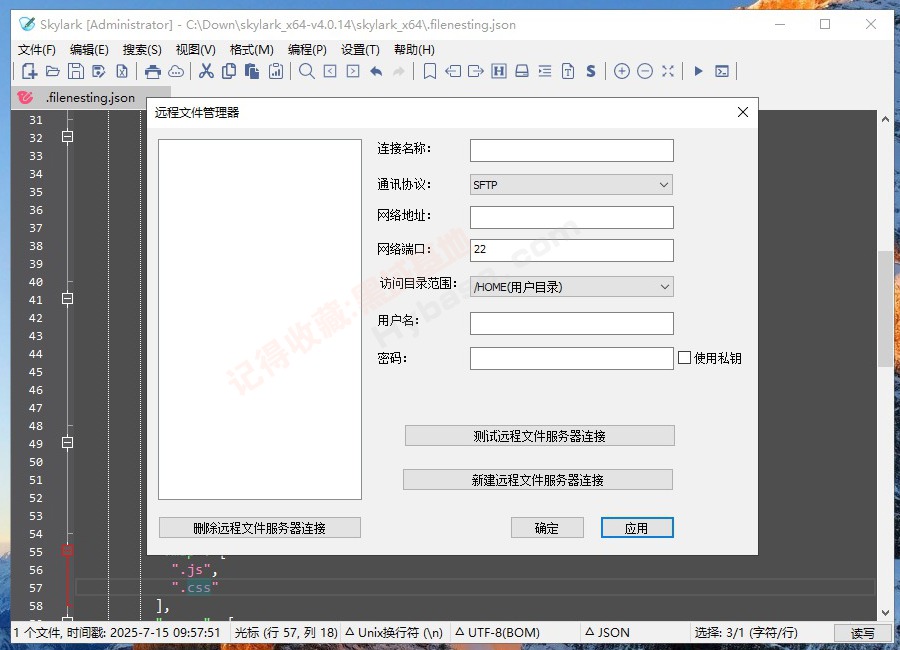Click the Save As toolbar icon
The width and height of the screenshot is (900, 650).
pos(99,71)
